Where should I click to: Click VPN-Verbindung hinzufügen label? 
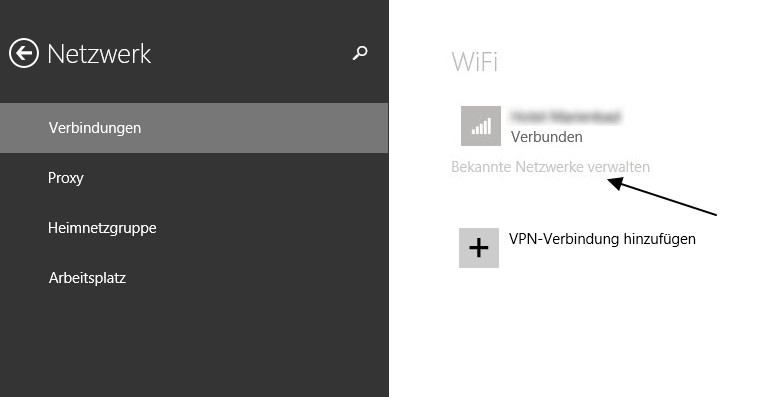coord(602,239)
